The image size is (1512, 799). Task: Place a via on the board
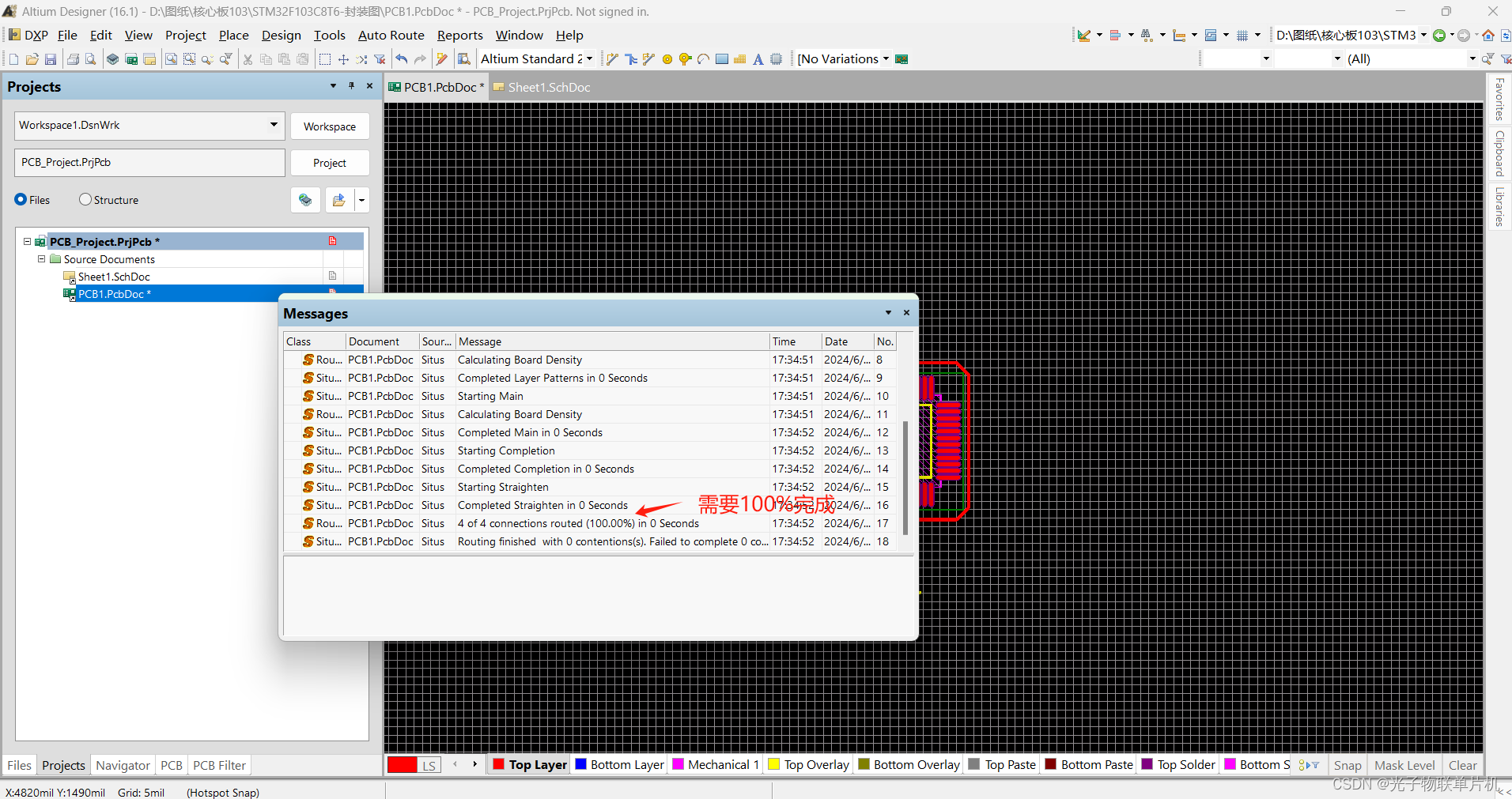(x=686, y=59)
